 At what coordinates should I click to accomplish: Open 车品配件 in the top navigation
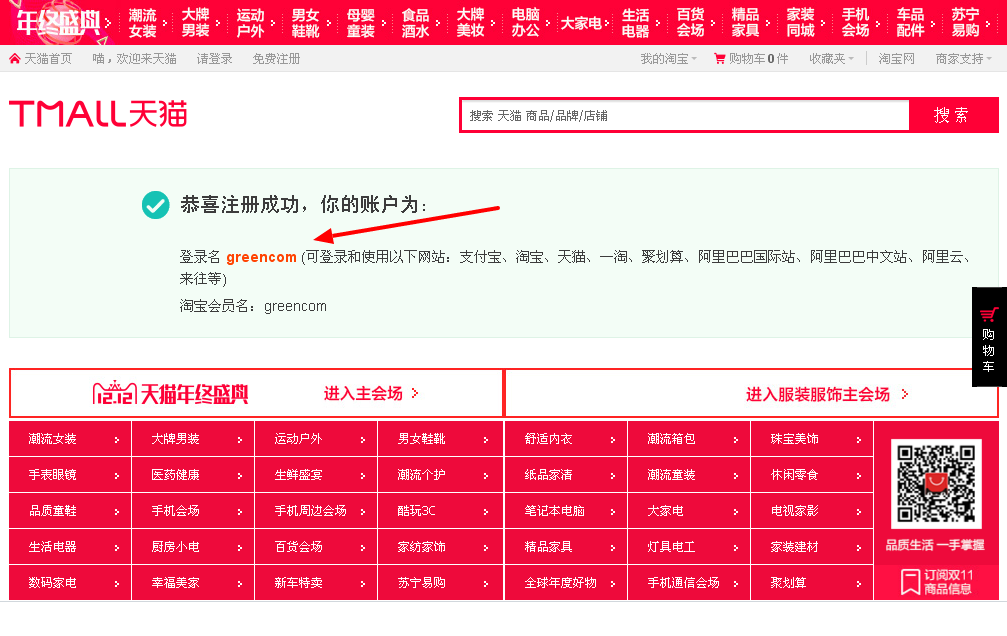[x=911, y=22]
